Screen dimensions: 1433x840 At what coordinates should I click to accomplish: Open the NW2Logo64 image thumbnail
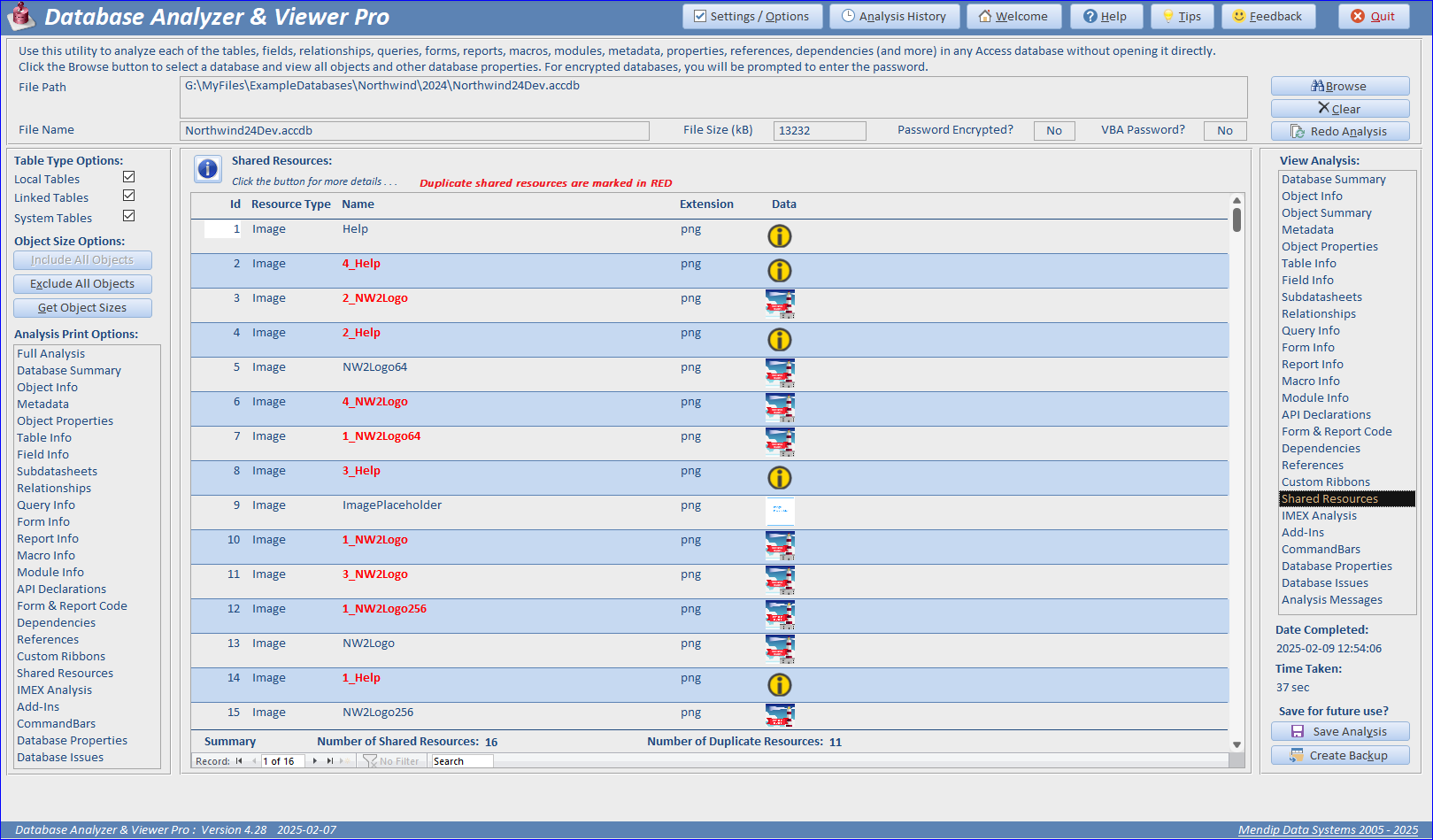[780, 373]
